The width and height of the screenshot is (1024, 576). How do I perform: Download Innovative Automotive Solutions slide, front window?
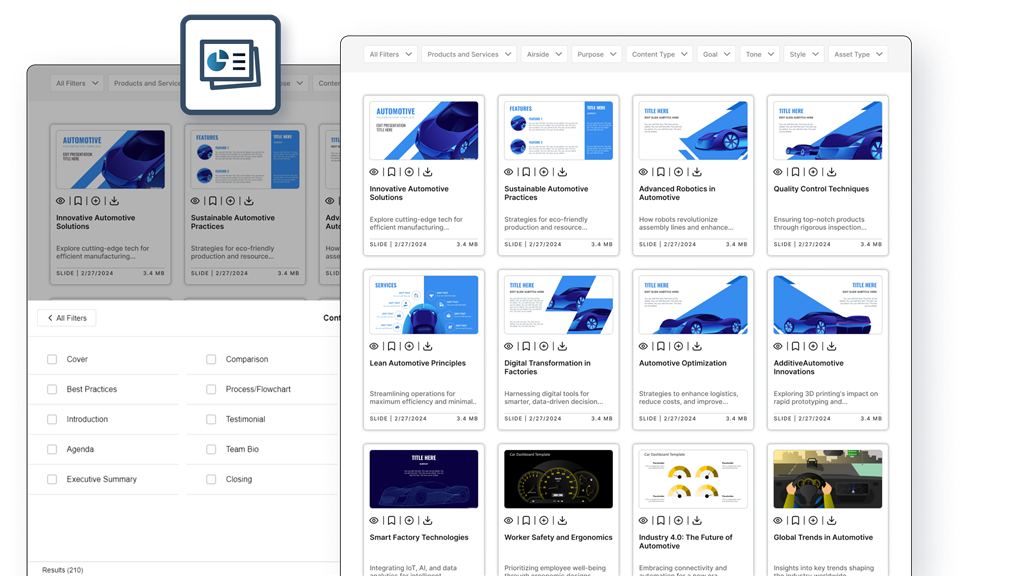coord(427,172)
